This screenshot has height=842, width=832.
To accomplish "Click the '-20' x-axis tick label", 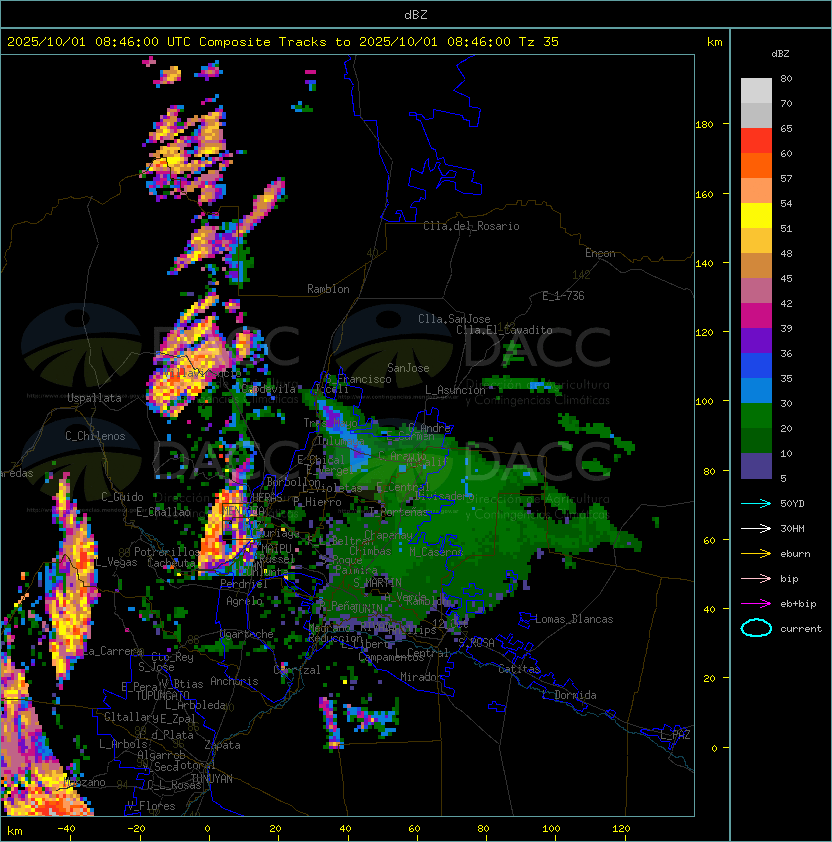I will click(136, 829).
